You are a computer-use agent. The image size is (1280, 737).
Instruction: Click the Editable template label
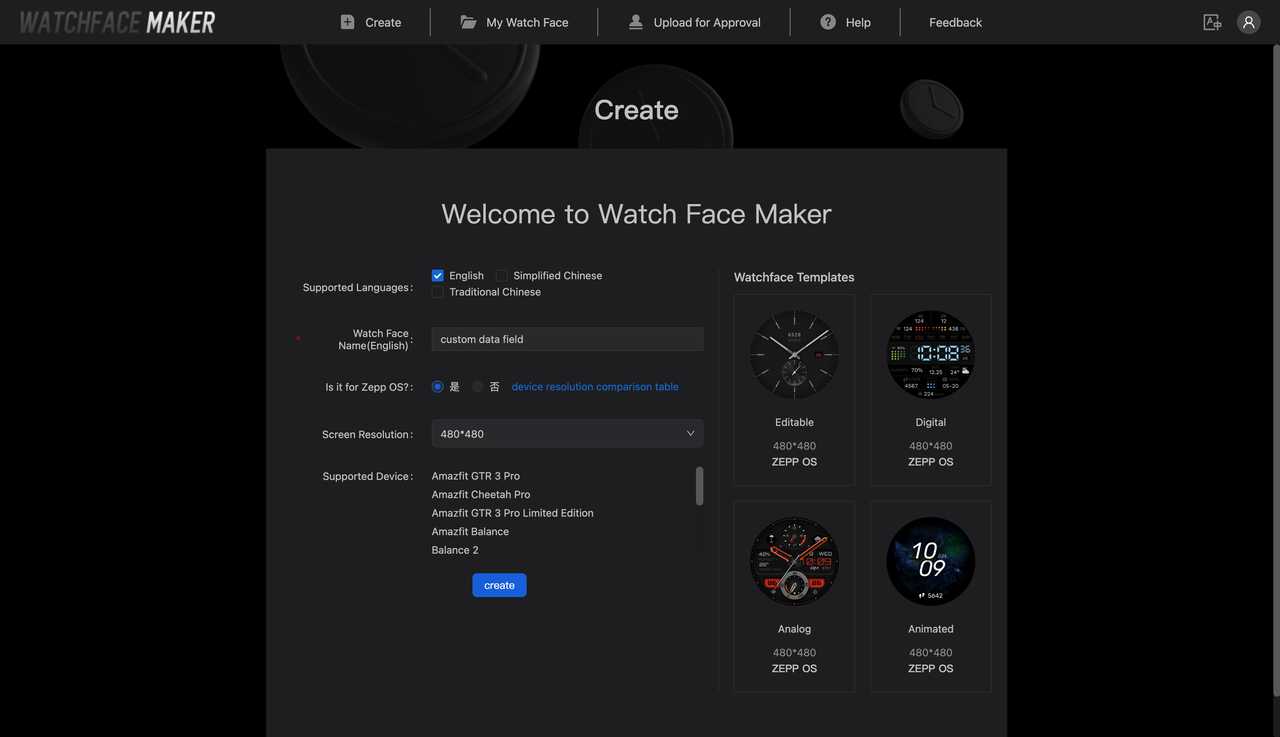794,422
